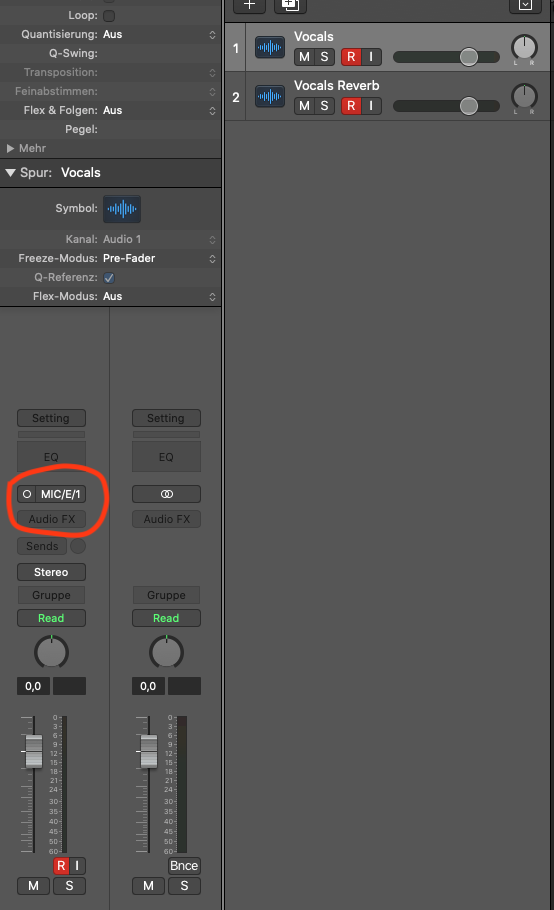Mute the Vocals track in header

coord(304,57)
